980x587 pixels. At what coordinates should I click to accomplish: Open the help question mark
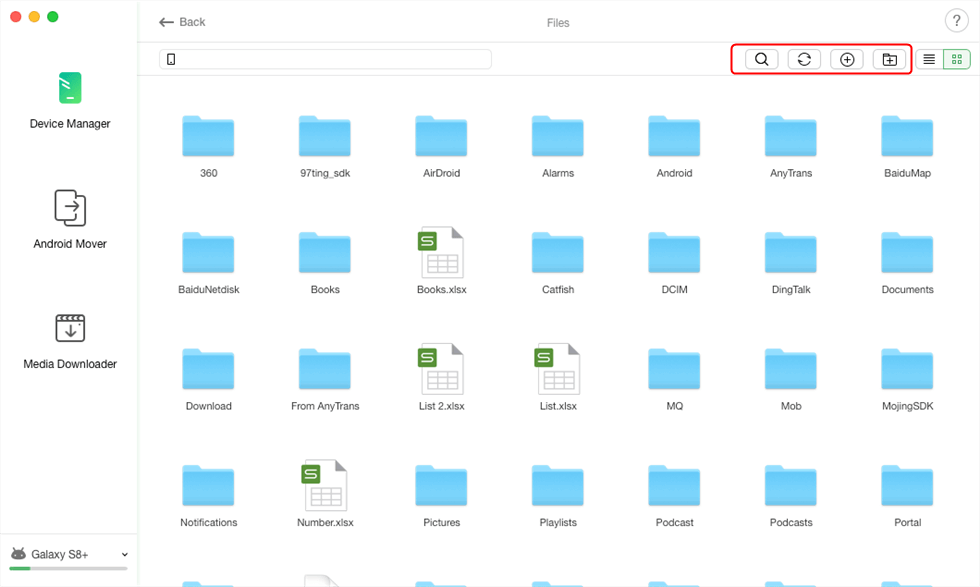click(x=956, y=21)
